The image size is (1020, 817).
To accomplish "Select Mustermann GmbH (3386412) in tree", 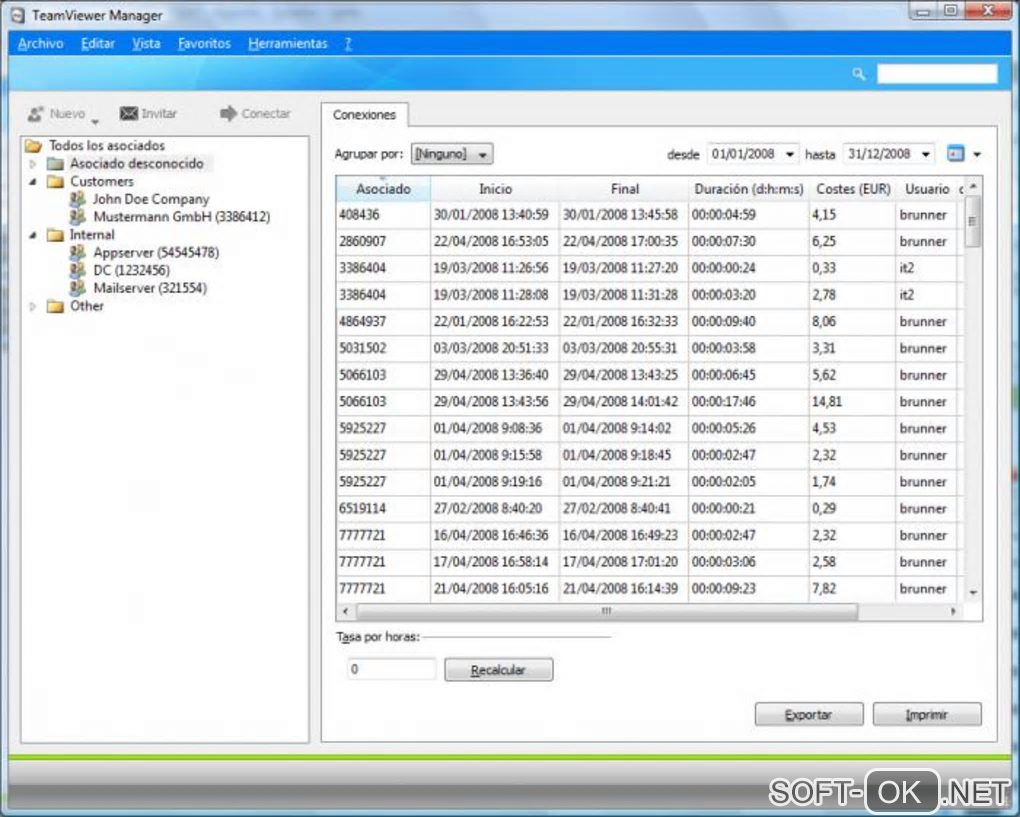I will point(181,217).
